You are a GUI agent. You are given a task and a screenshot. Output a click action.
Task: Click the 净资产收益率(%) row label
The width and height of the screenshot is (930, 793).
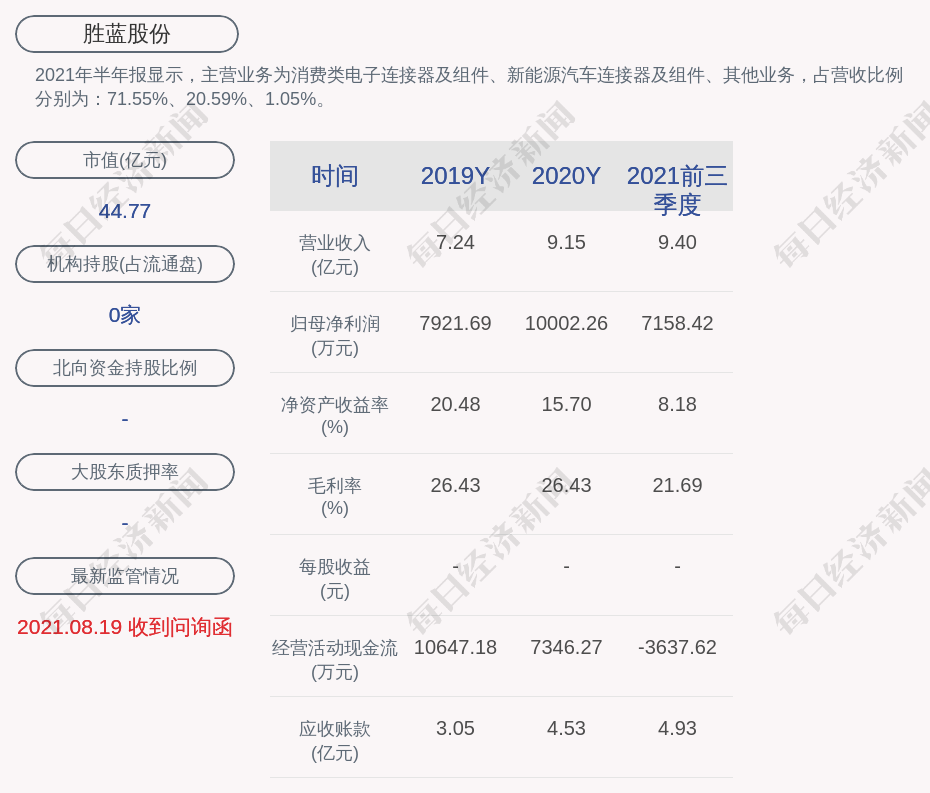pos(334,416)
